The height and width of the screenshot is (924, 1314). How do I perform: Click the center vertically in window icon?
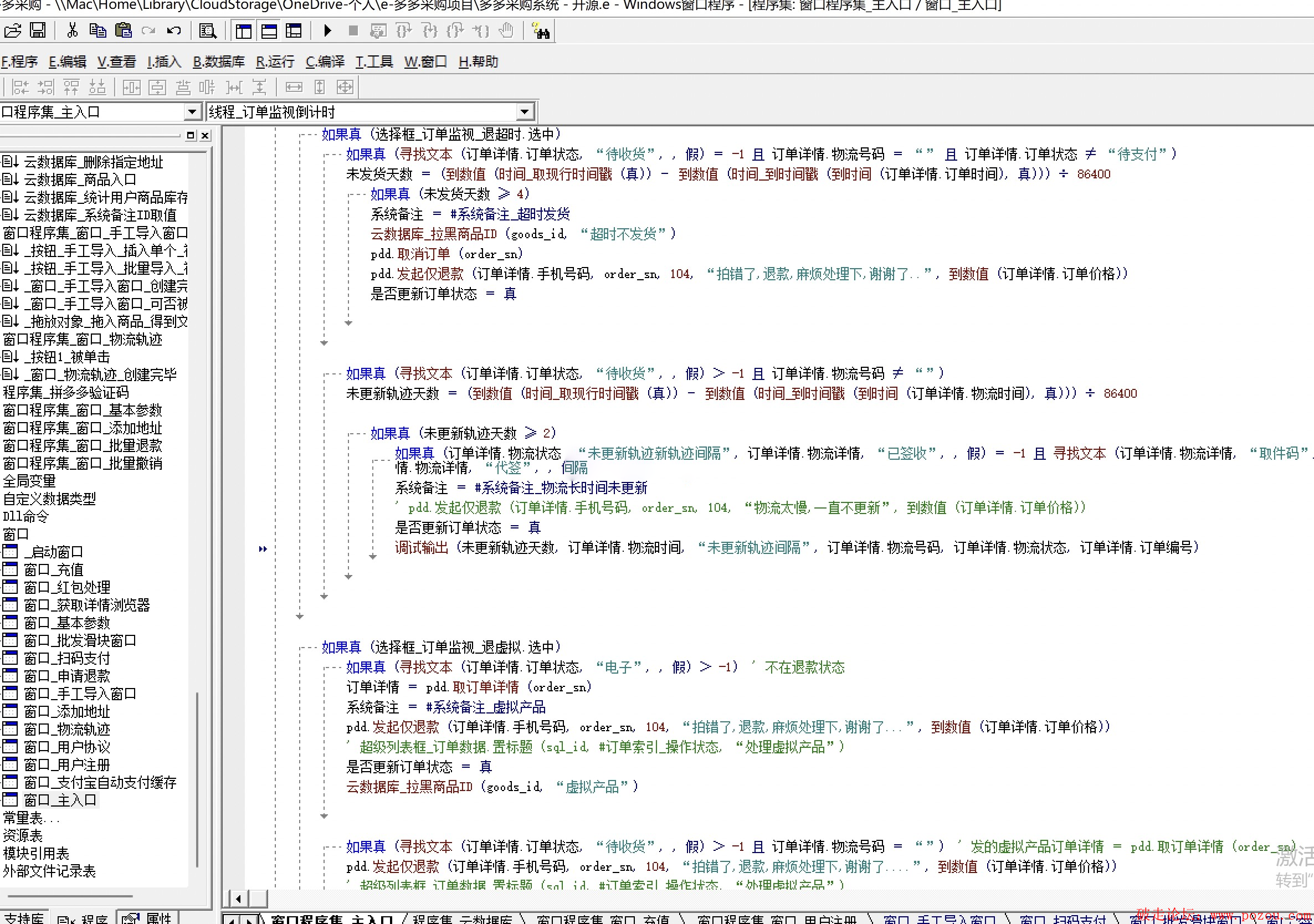[157, 87]
